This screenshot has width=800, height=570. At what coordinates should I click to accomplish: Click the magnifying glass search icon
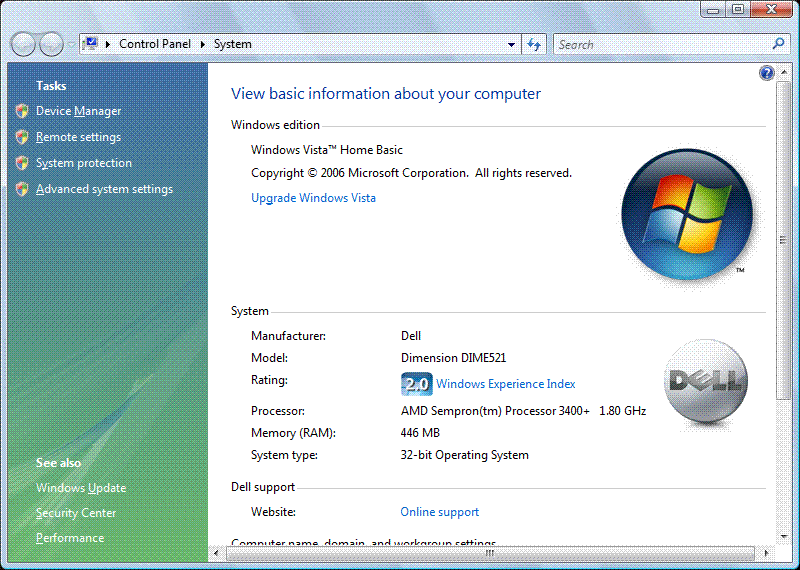[779, 44]
